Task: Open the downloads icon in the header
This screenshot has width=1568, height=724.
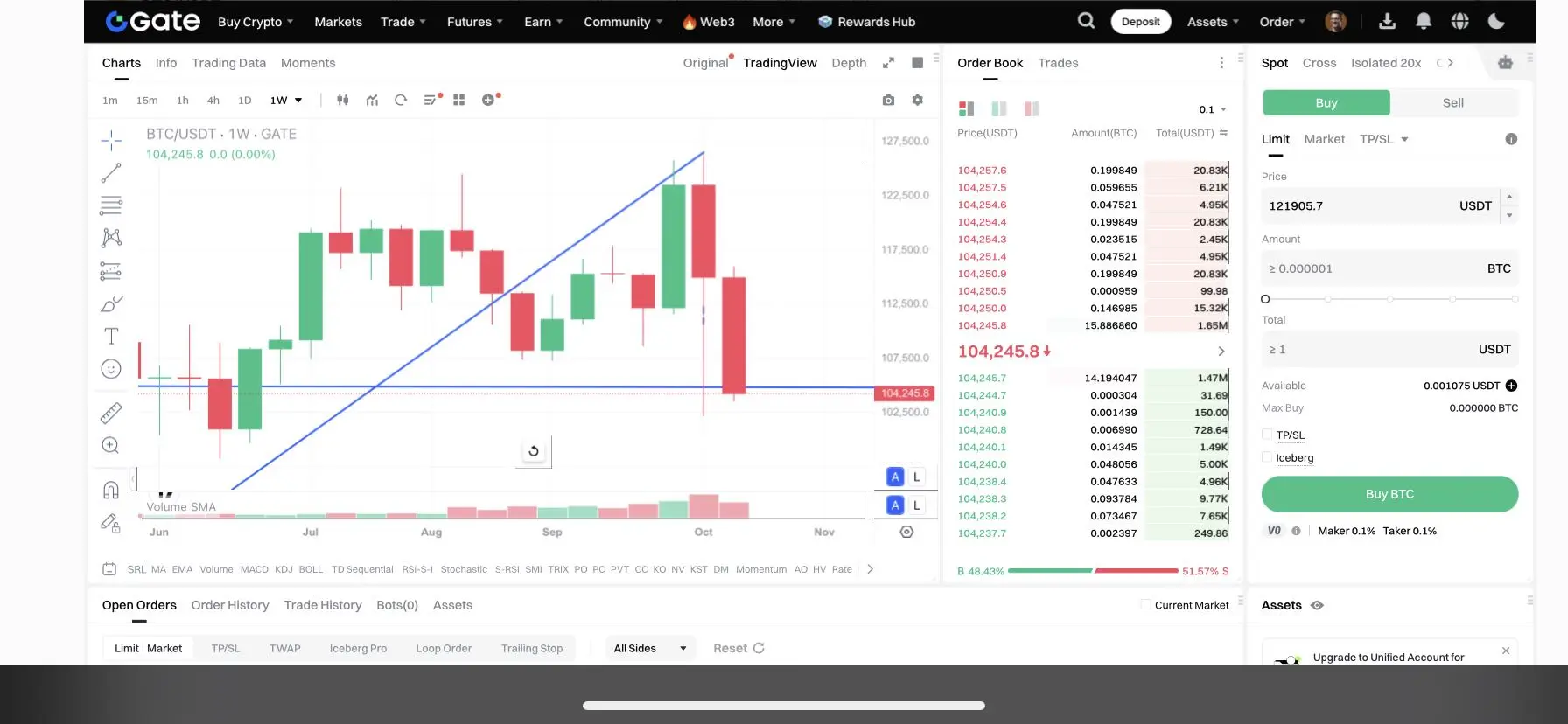Action: [x=1387, y=21]
